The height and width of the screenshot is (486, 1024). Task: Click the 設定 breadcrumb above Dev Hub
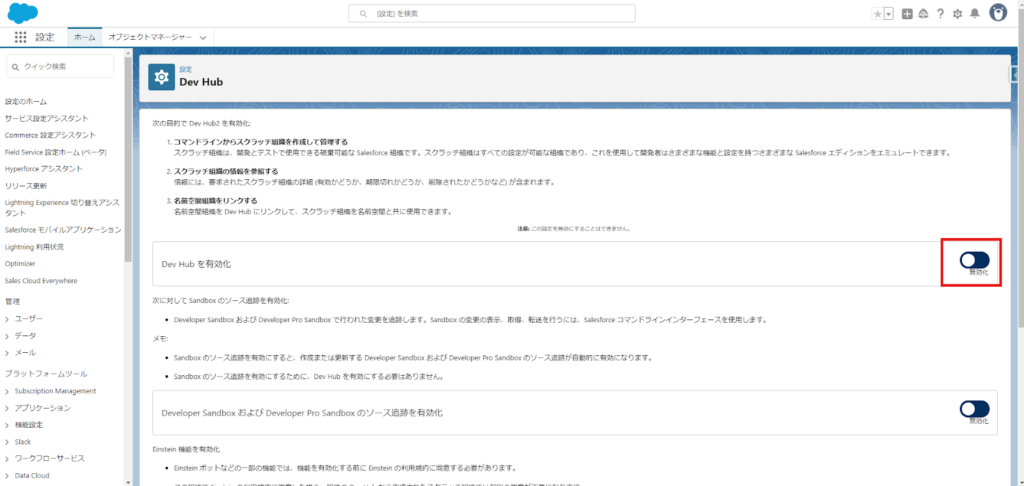coord(186,69)
